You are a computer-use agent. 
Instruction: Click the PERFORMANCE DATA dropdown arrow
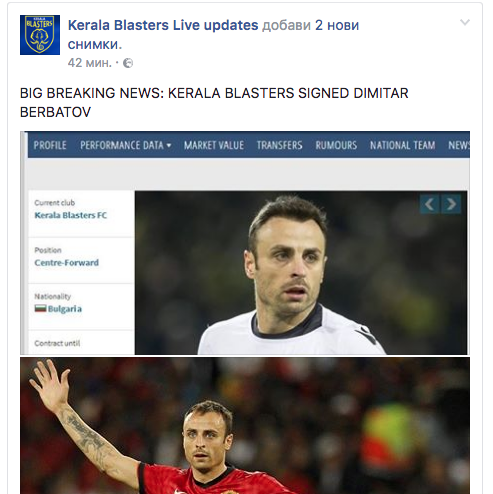[x=169, y=145]
